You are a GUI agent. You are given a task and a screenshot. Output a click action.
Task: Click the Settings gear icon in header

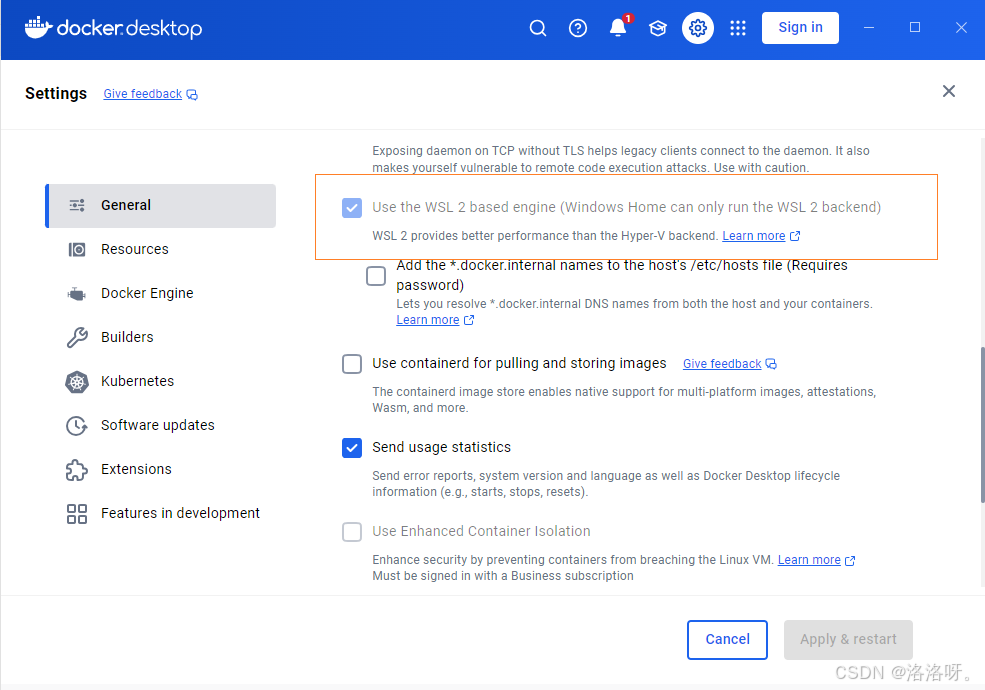click(x=698, y=28)
